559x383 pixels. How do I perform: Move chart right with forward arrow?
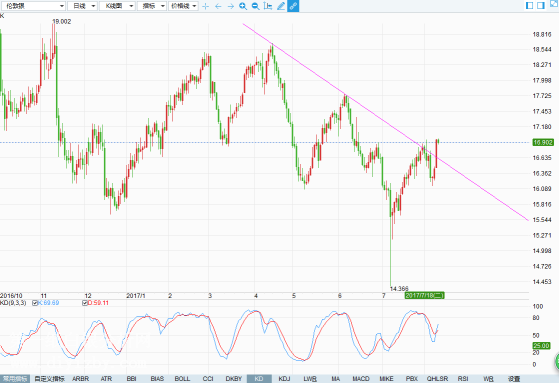(x=231, y=6)
